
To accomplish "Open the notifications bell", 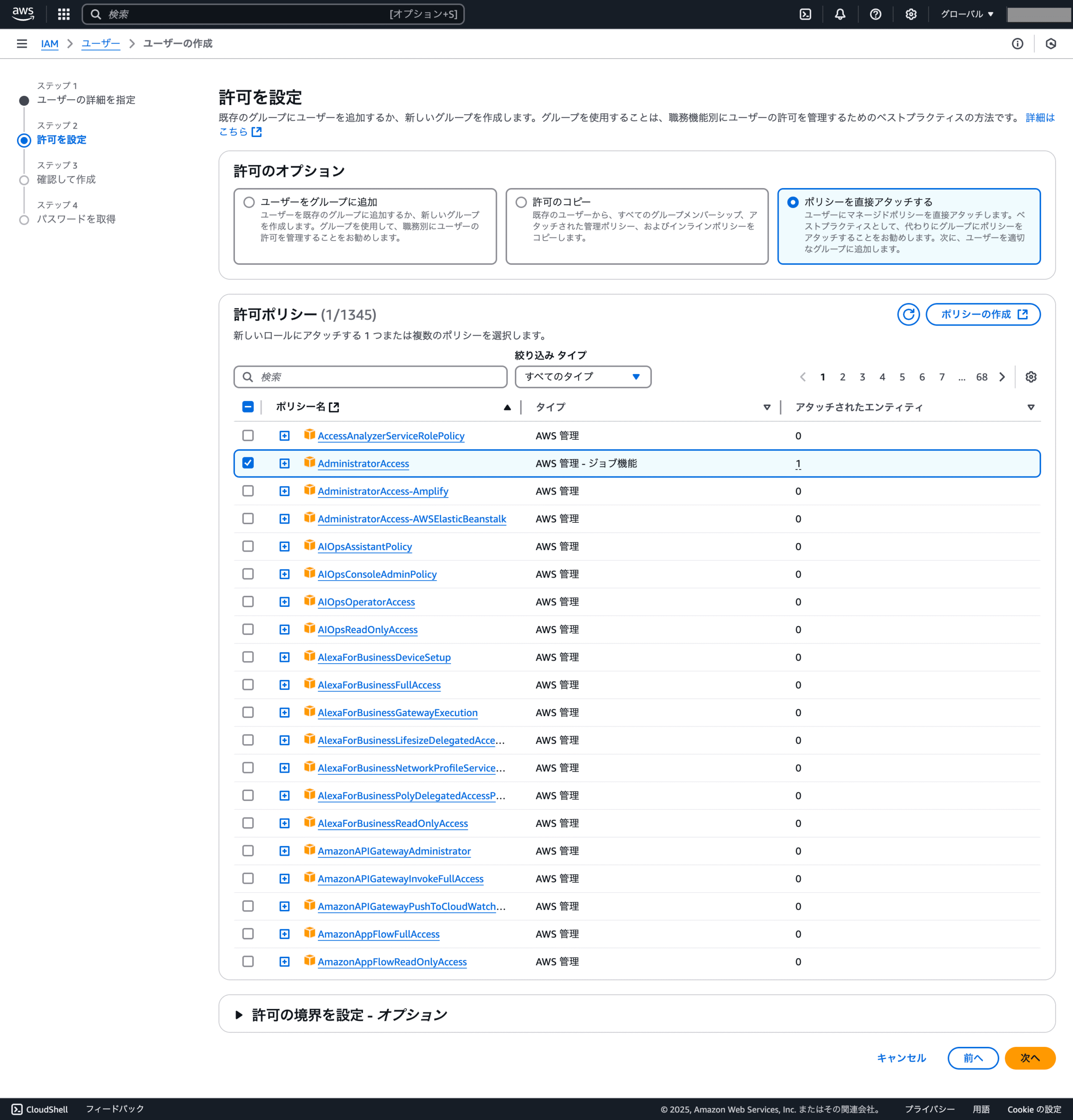I will 840,14.
